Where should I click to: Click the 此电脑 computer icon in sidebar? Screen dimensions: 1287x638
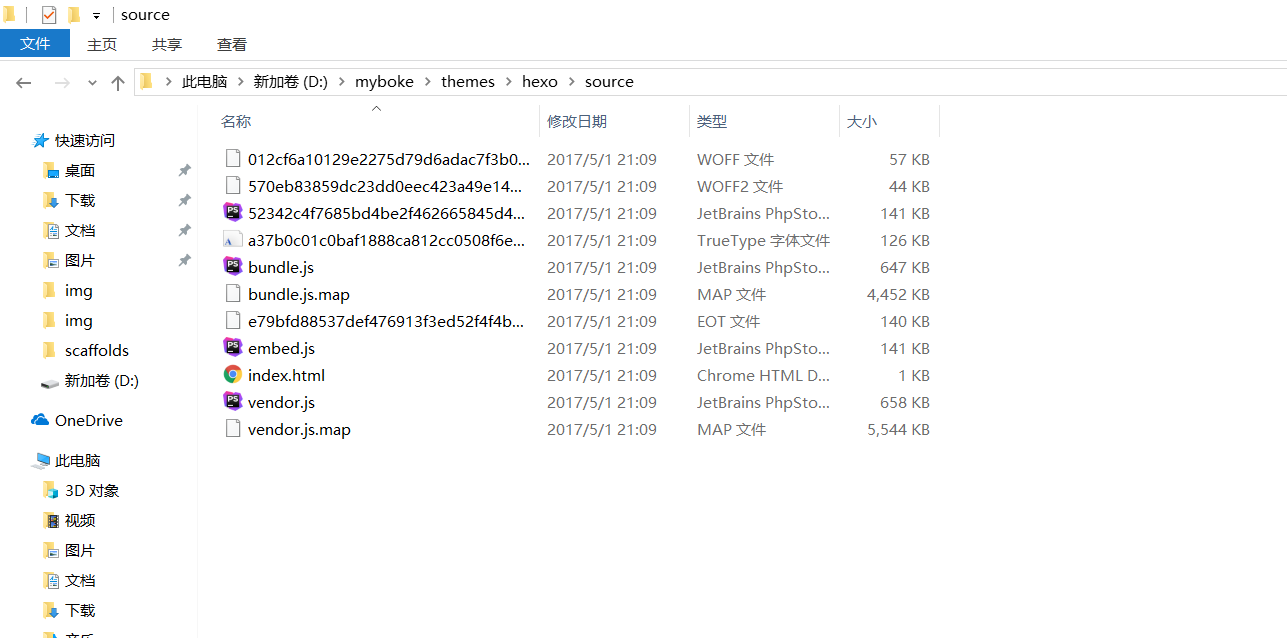coord(41,461)
